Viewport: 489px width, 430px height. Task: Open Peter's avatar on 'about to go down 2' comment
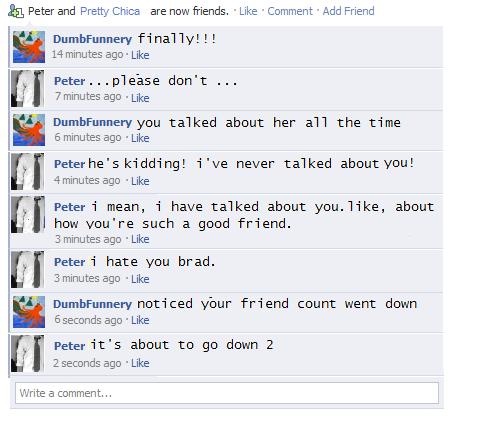[x=28, y=354]
